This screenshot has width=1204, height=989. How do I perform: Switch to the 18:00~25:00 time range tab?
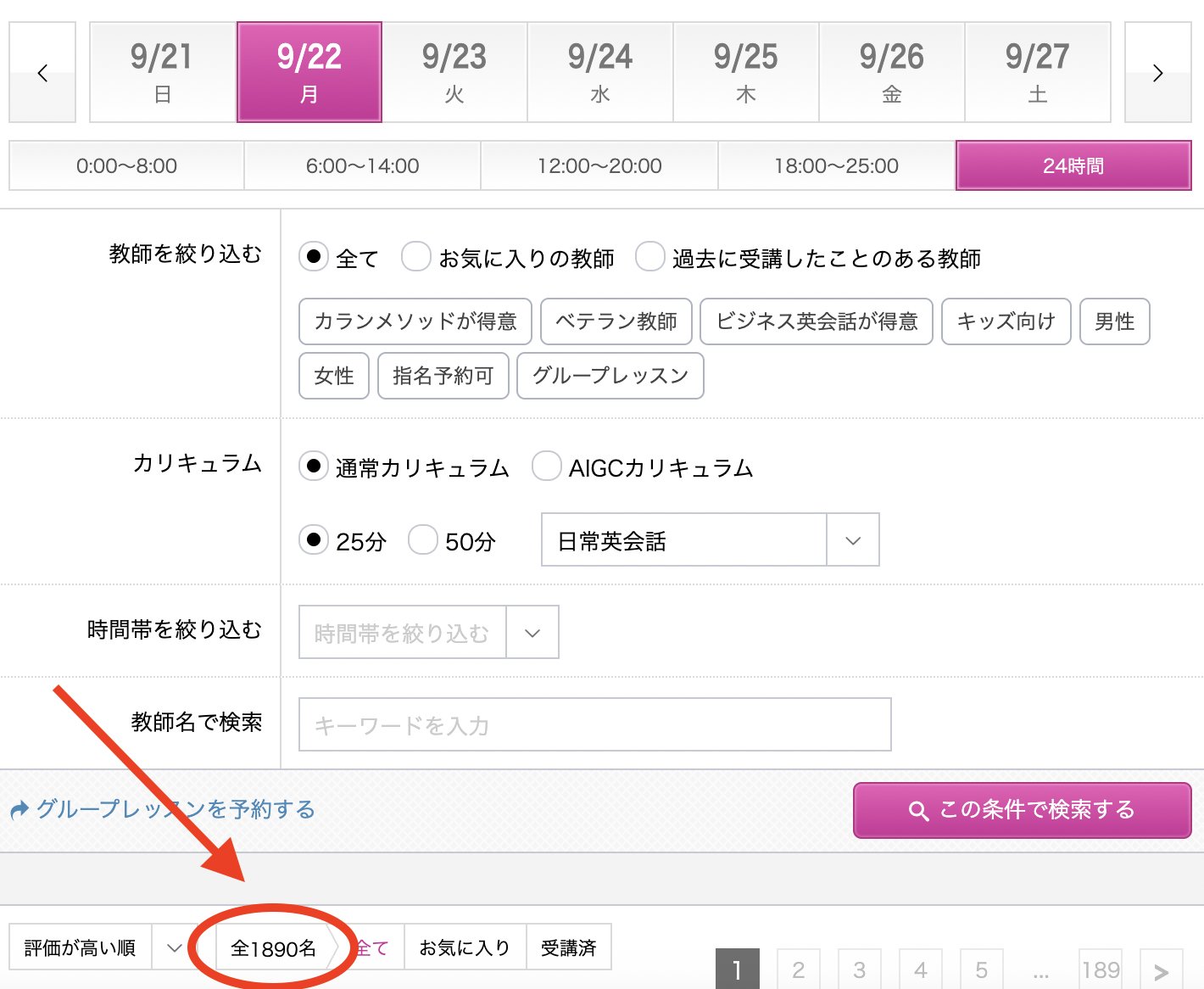coord(836,166)
